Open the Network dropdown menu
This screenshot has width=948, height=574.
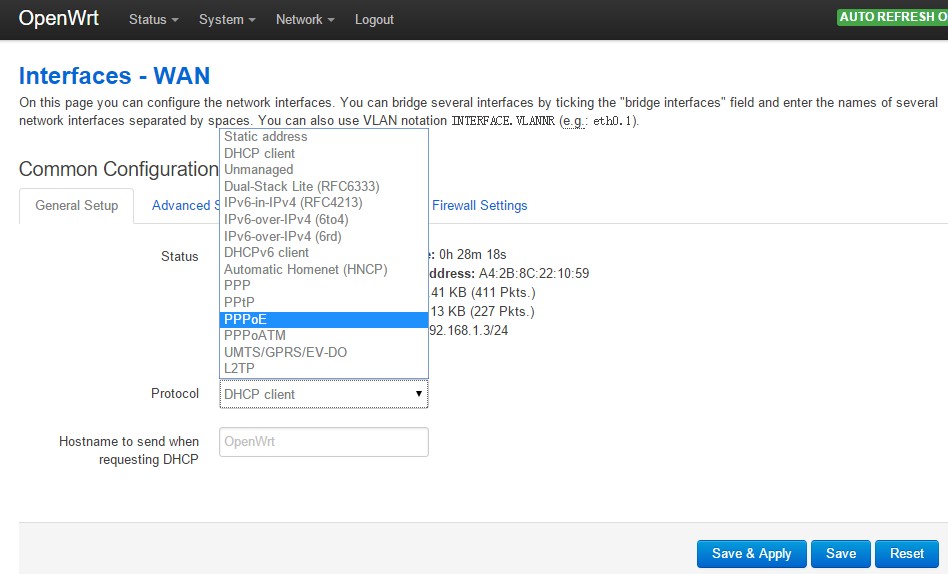(304, 19)
